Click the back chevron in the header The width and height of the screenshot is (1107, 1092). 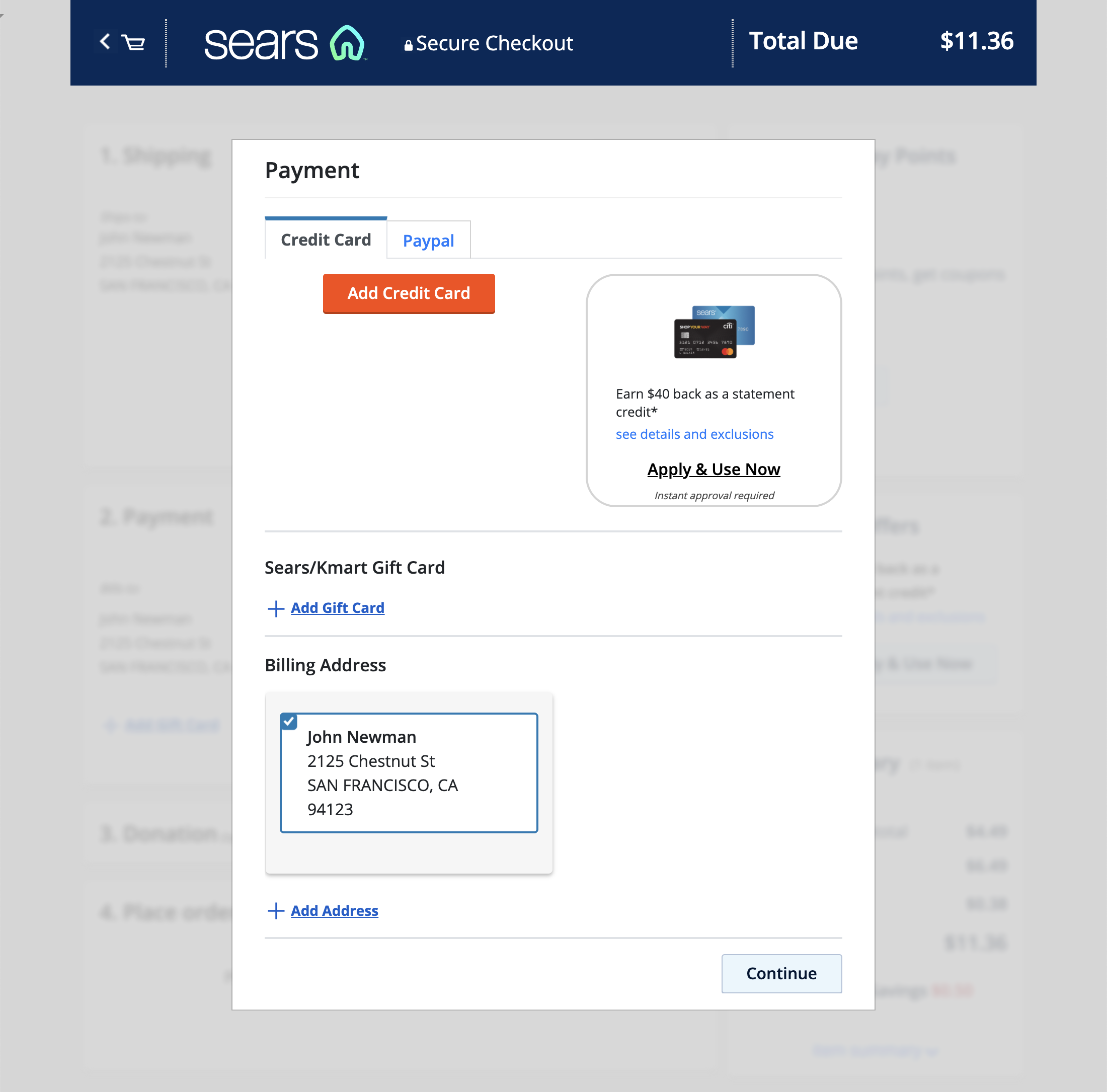point(105,41)
